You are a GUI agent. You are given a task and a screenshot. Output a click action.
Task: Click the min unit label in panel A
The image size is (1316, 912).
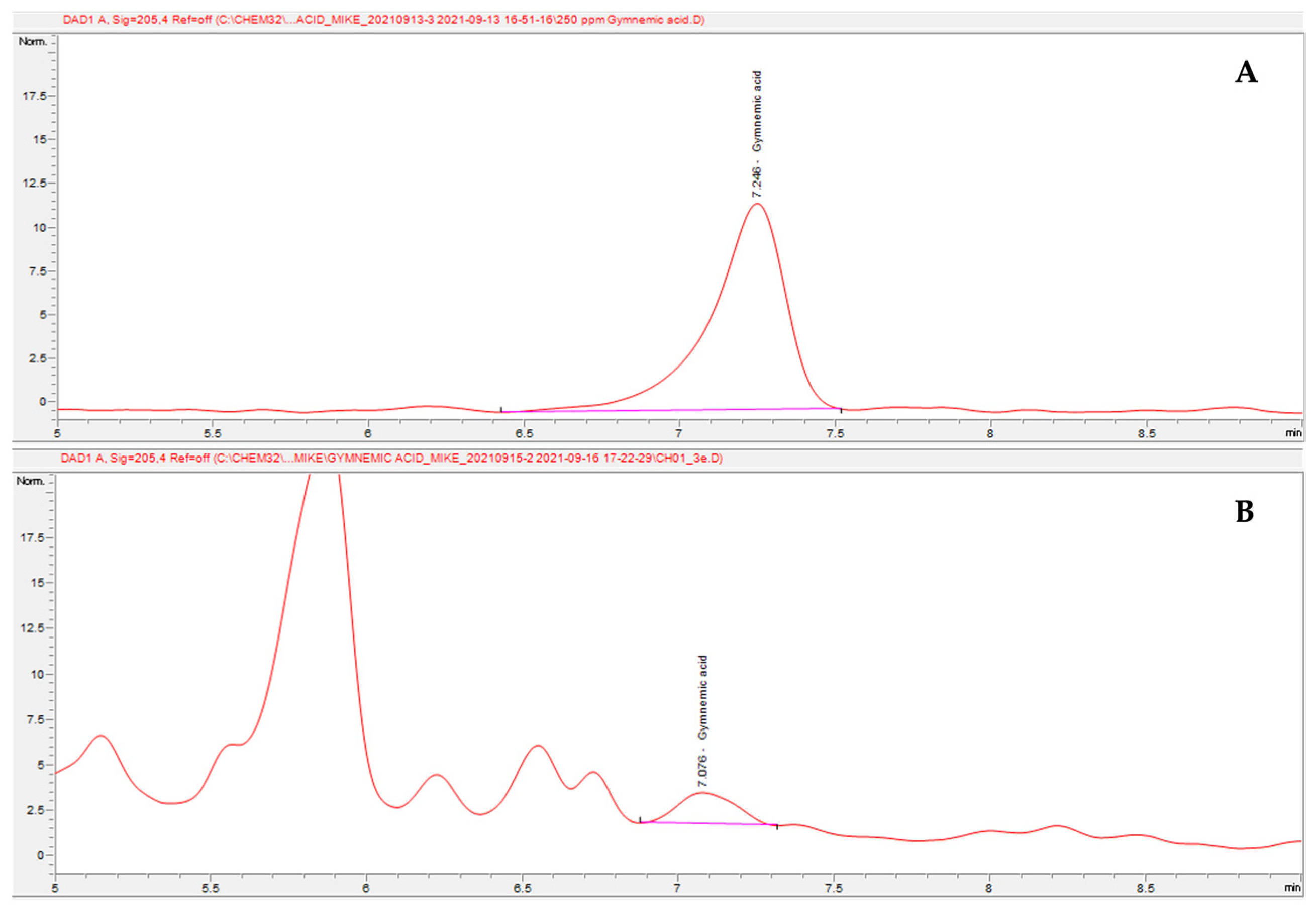click(x=1293, y=433)
